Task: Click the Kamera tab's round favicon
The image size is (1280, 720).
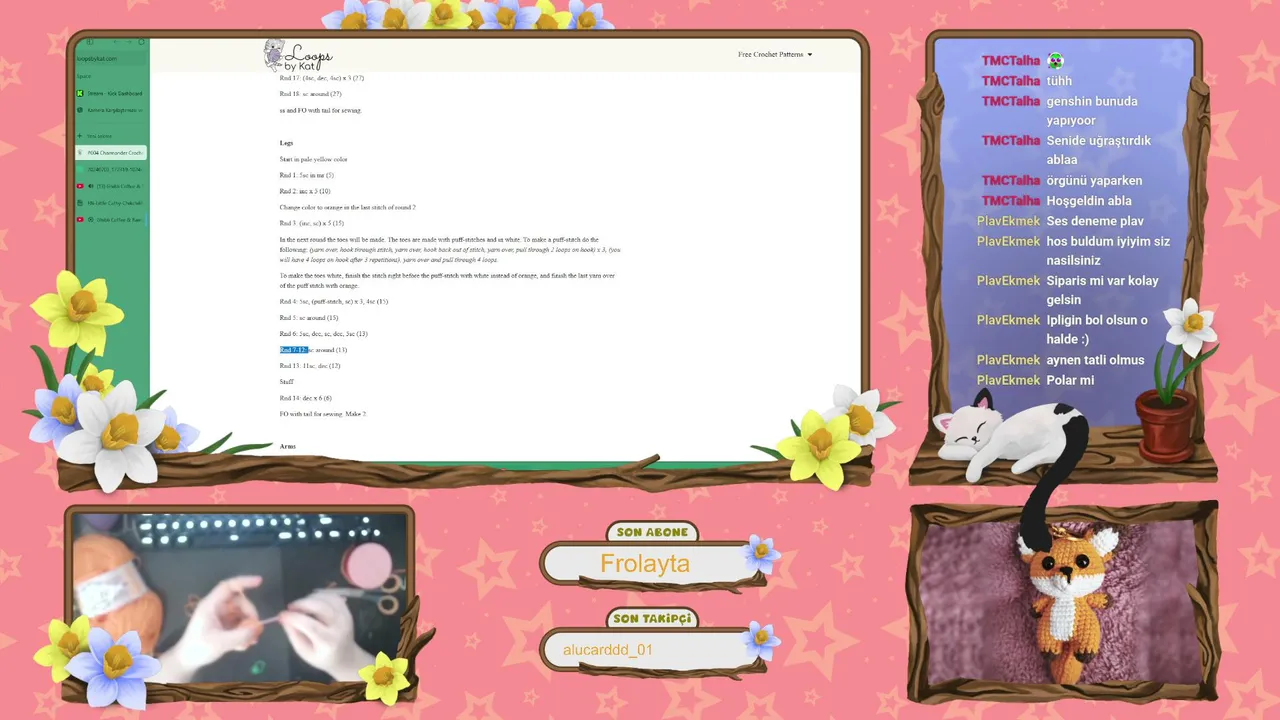Action: coord(80,110)
